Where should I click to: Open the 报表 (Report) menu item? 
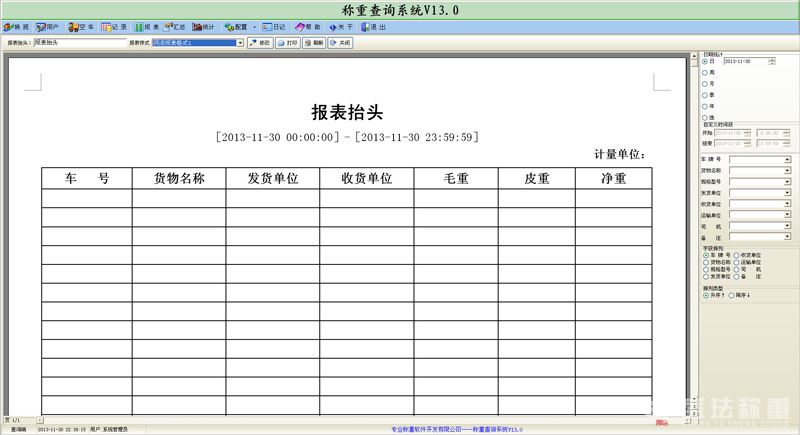coord(145,27)
